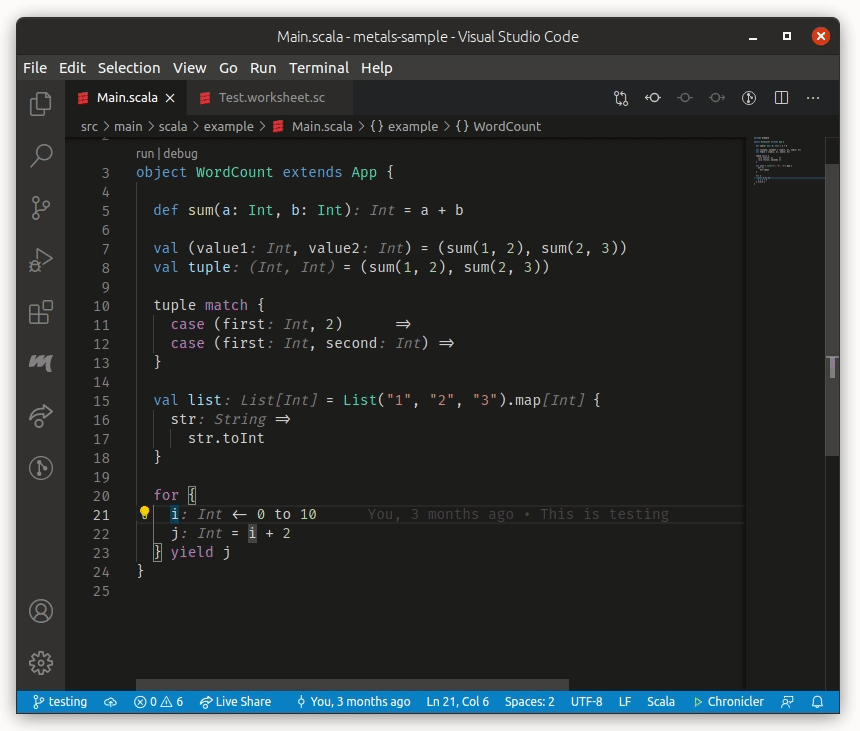Open the Go menu

[228, 68]
